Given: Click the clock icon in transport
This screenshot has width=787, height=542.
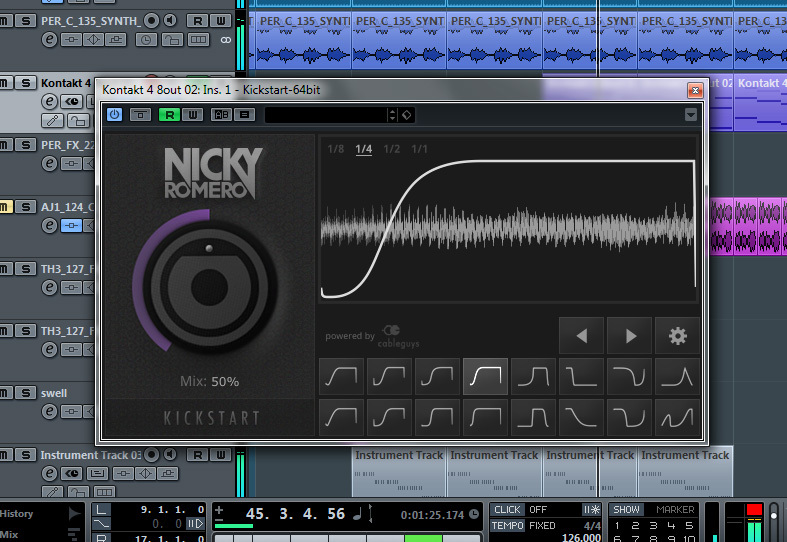Looking at the screenshot, I should [474, 514].
